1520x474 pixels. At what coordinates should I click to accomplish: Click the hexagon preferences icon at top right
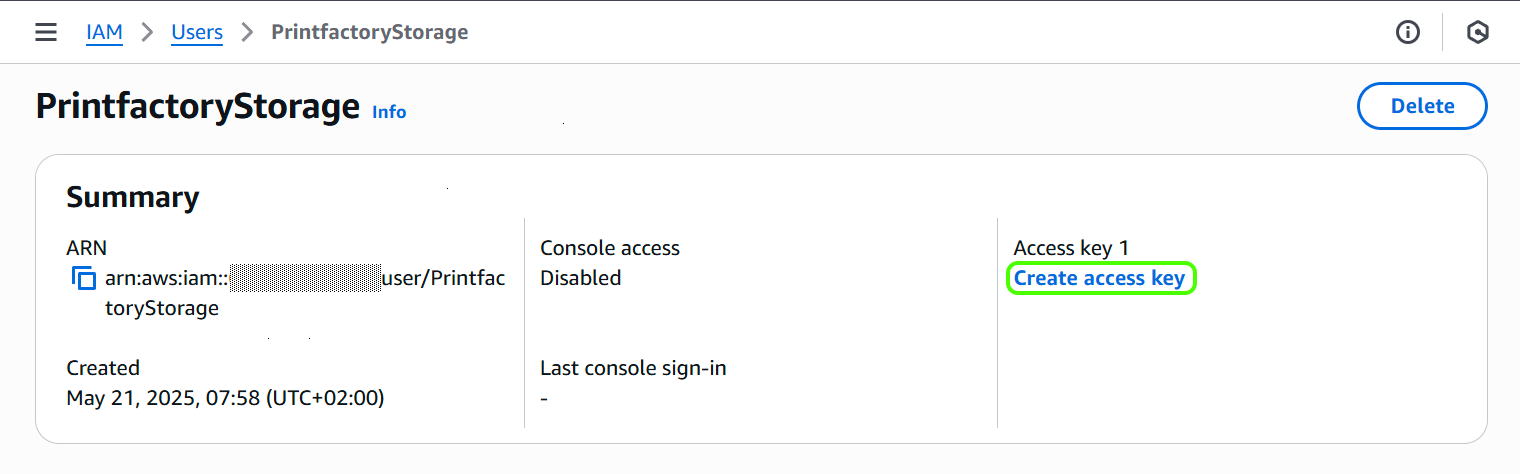1478,32
